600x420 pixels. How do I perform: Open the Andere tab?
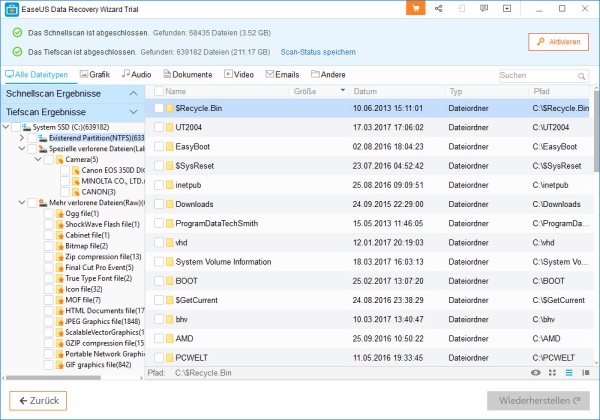(x=328, y=75)
